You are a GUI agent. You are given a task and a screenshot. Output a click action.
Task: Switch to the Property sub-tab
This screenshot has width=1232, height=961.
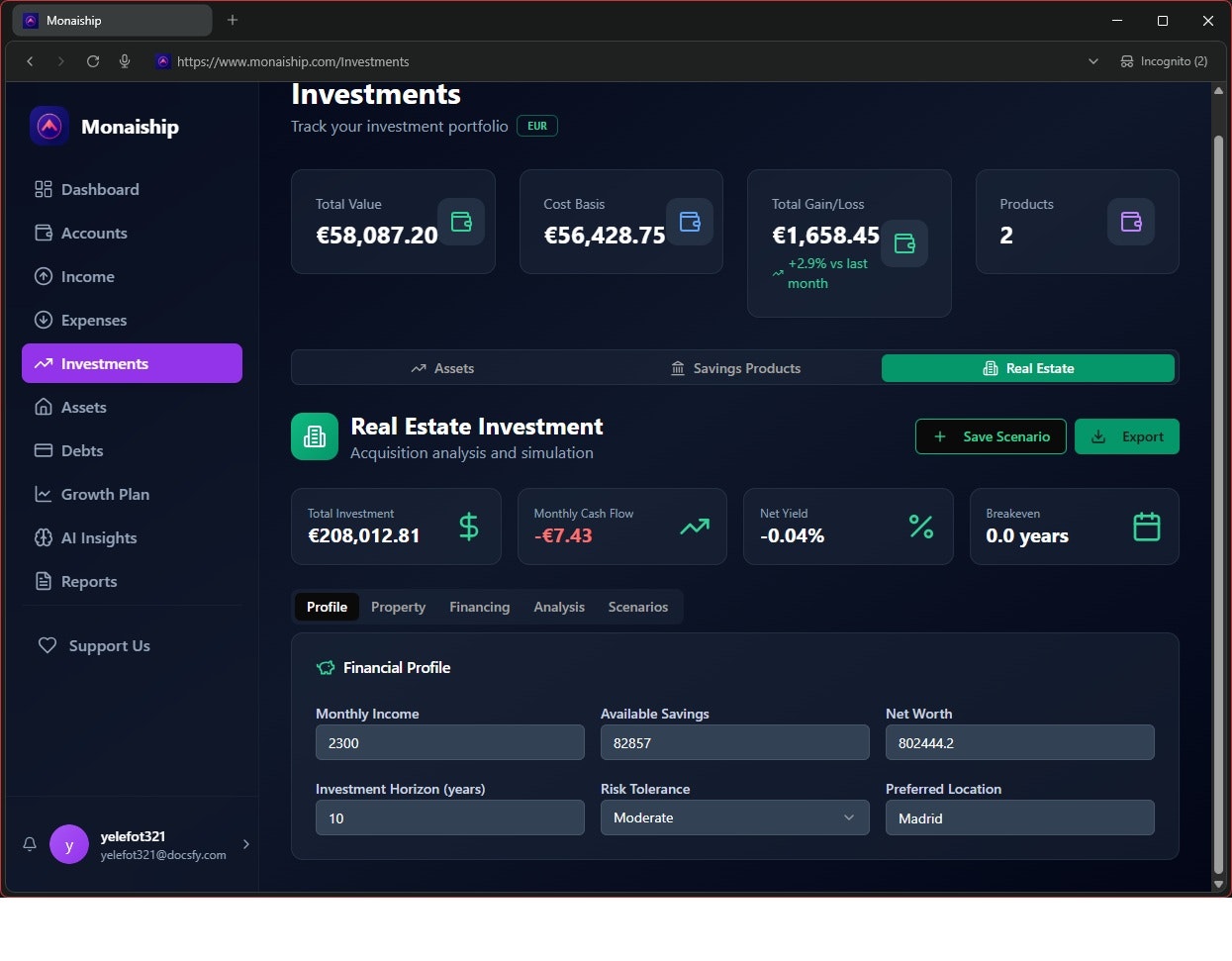398,607
